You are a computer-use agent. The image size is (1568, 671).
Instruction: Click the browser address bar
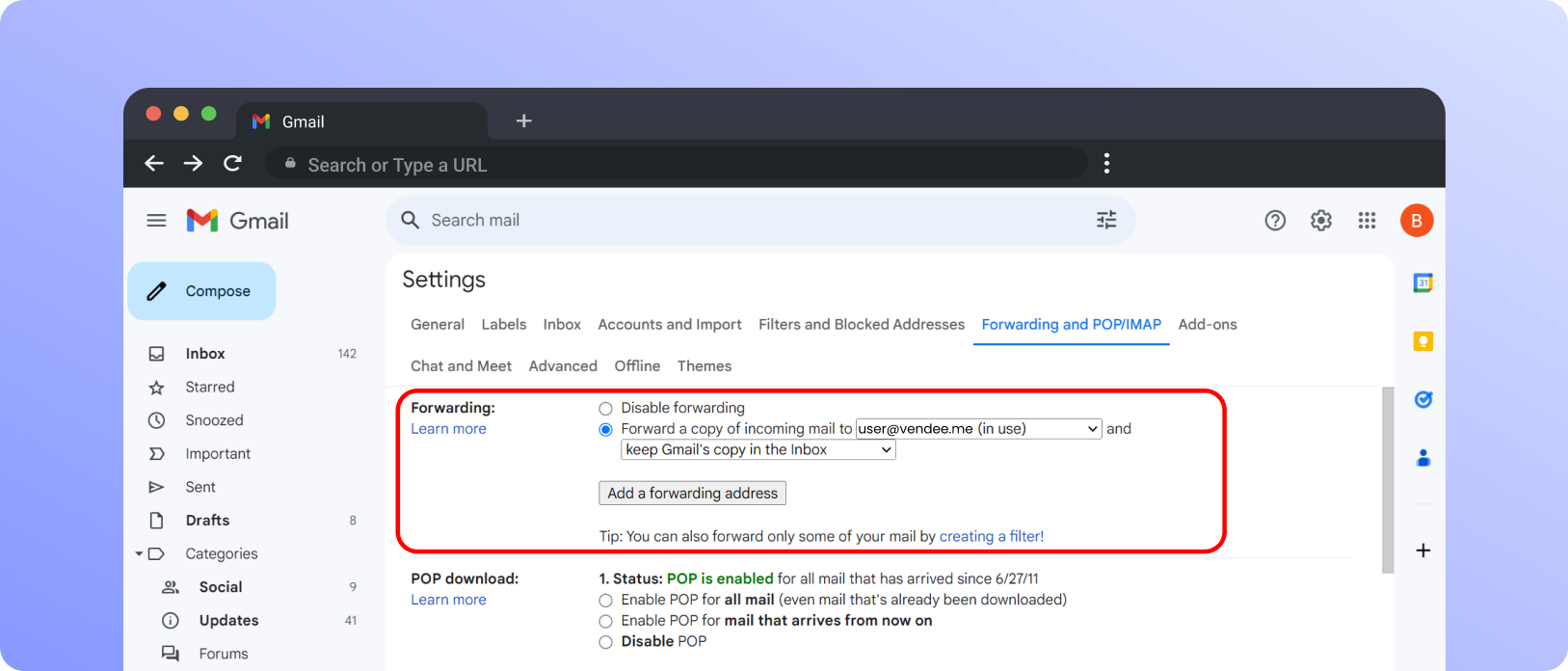[677, 164]
